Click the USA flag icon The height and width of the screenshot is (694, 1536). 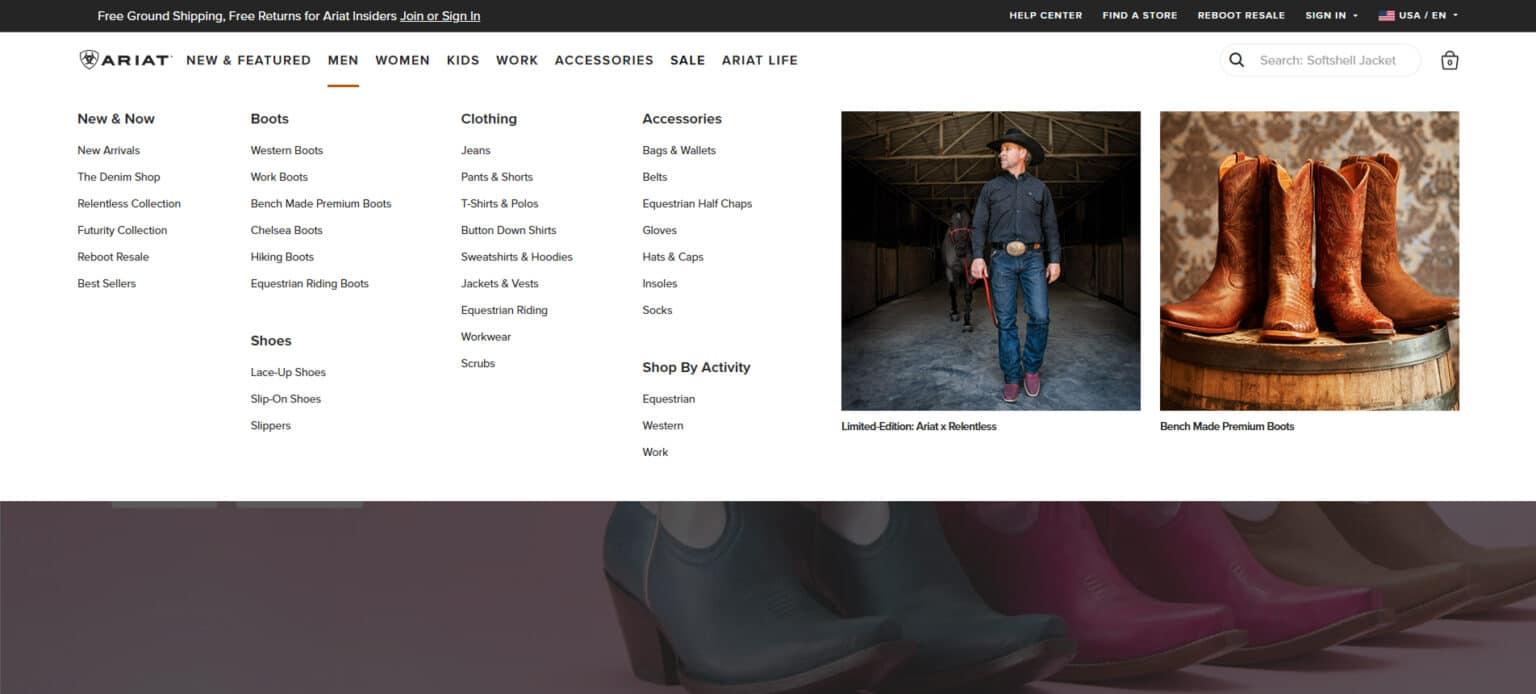(x=1386, y=15)
